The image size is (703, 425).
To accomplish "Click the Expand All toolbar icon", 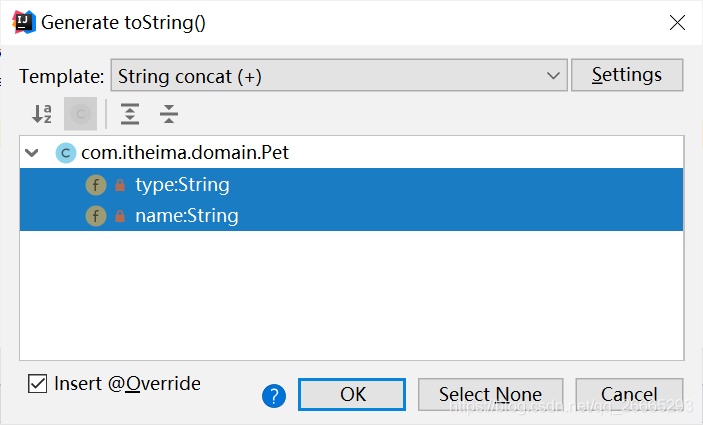I will click(130, 114).
